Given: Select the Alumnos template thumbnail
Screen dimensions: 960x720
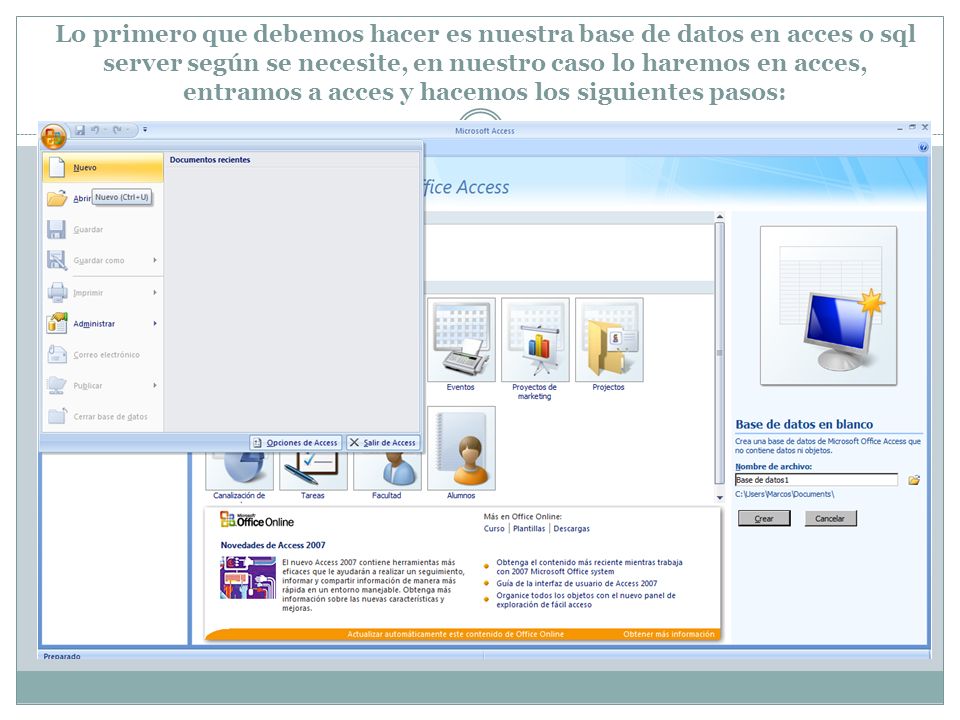Looking at the screenshot, I should (x=461, y=448).
